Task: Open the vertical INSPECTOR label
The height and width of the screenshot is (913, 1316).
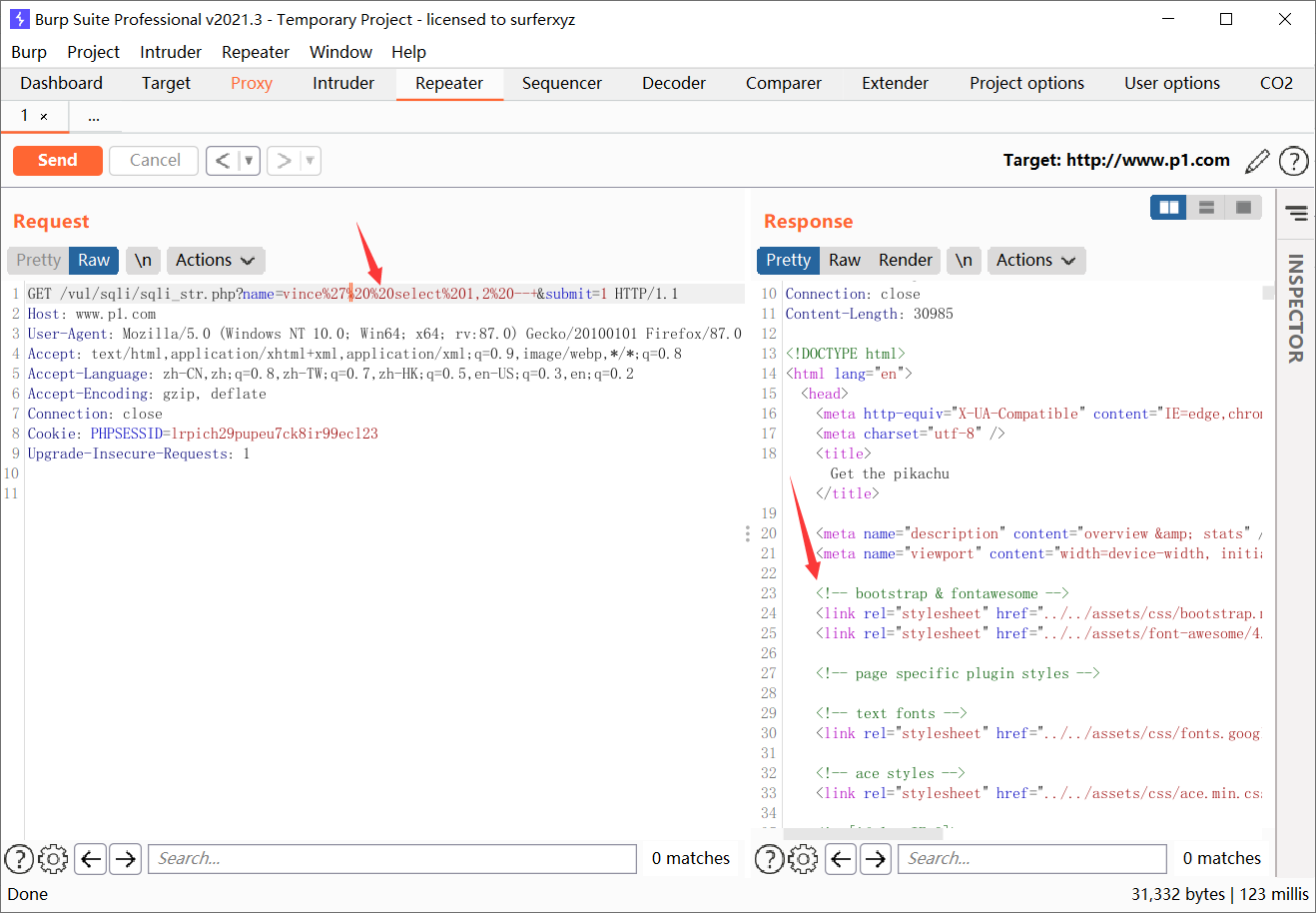Action: (x=1296, y=308)
